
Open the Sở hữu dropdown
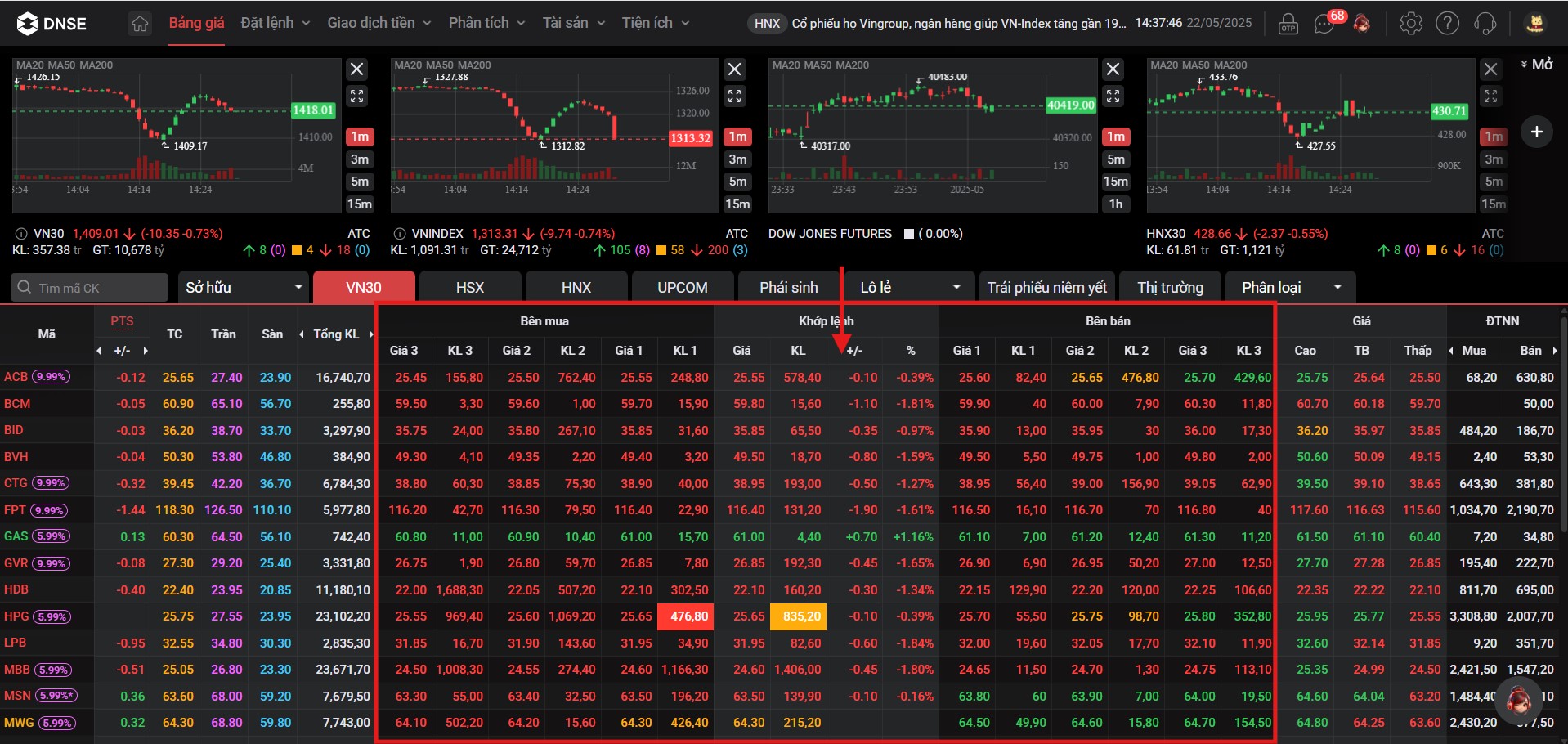click(x=244, y=287)
